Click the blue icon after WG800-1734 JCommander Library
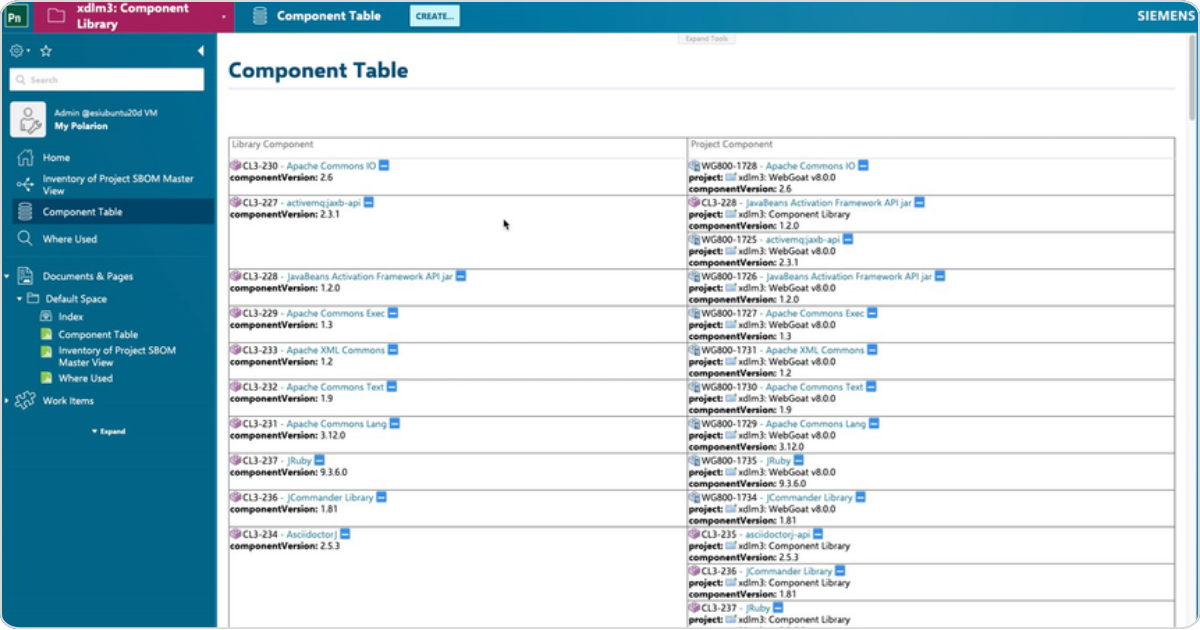Image resolution: width=1200 pixels, height=630 pixels. tap(861, 498)
